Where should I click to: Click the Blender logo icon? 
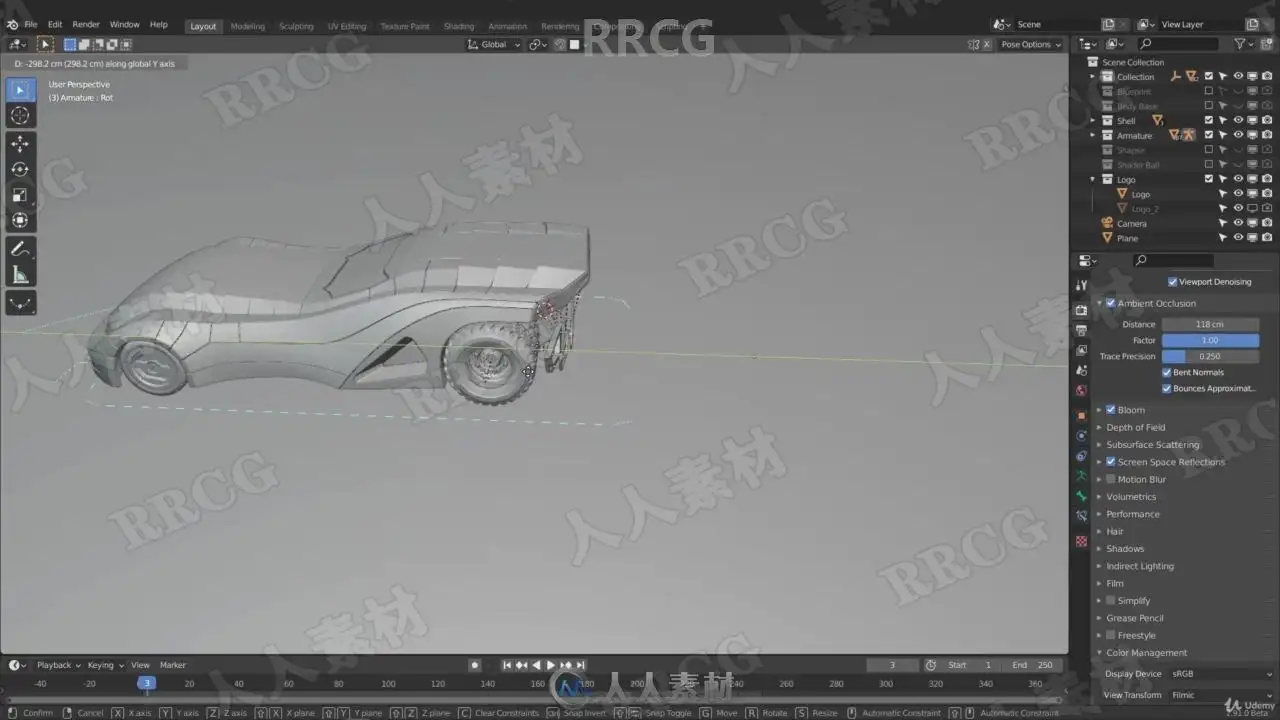(x=13, y=24)
